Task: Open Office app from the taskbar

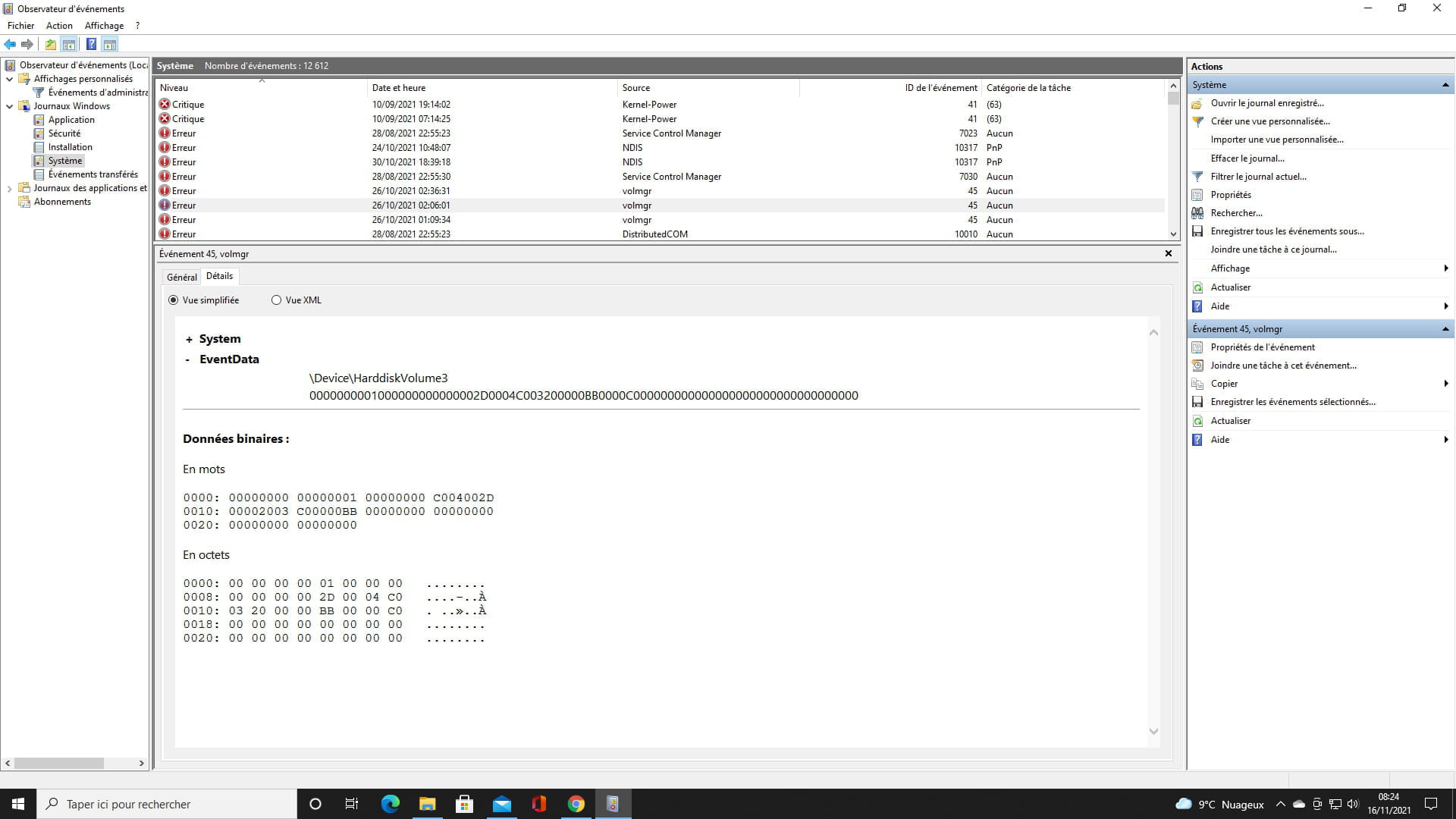Action: point(538,804)
